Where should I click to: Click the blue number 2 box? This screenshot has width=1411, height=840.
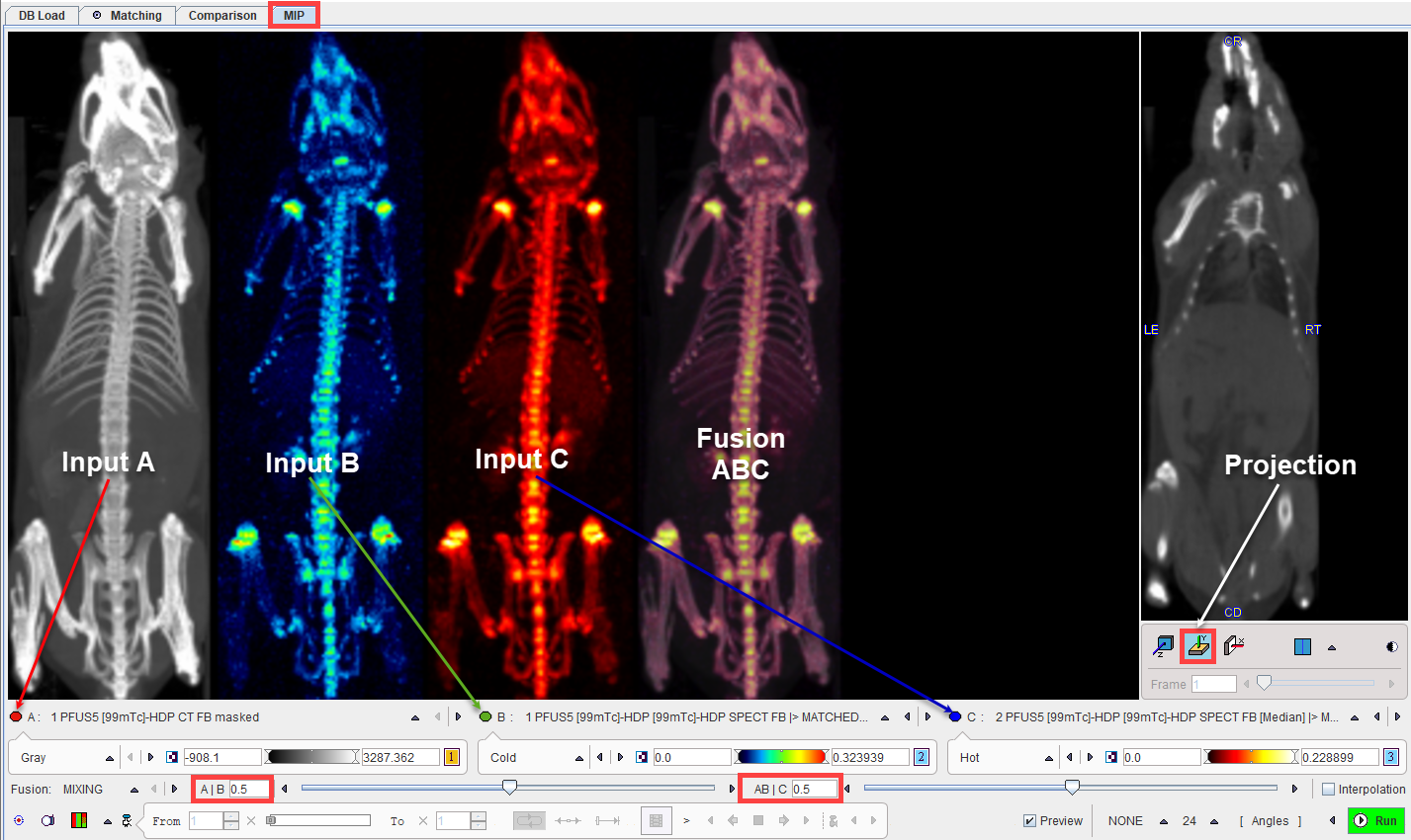coord(922,758)
